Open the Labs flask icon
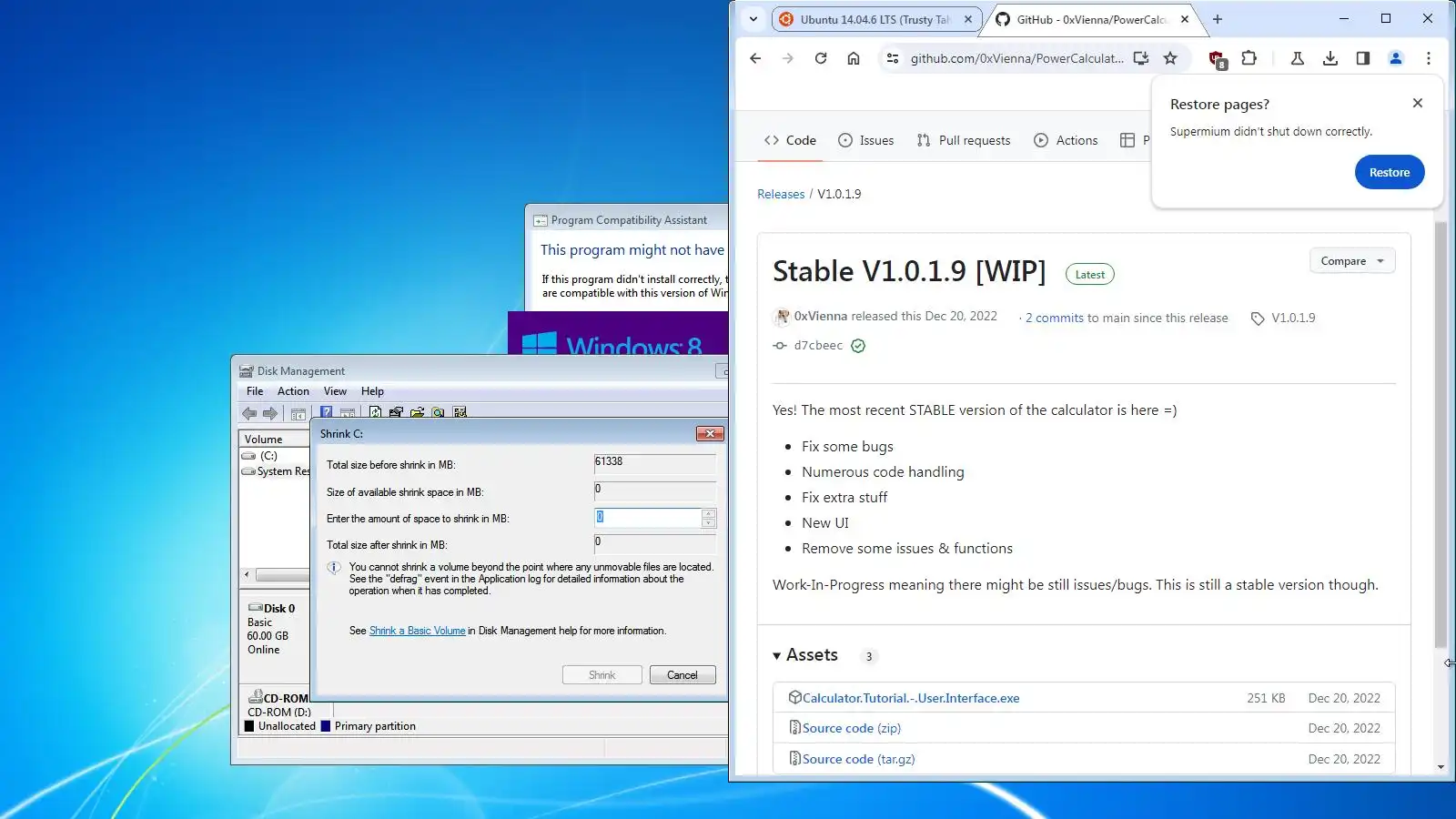 [x=1298, y=58]
